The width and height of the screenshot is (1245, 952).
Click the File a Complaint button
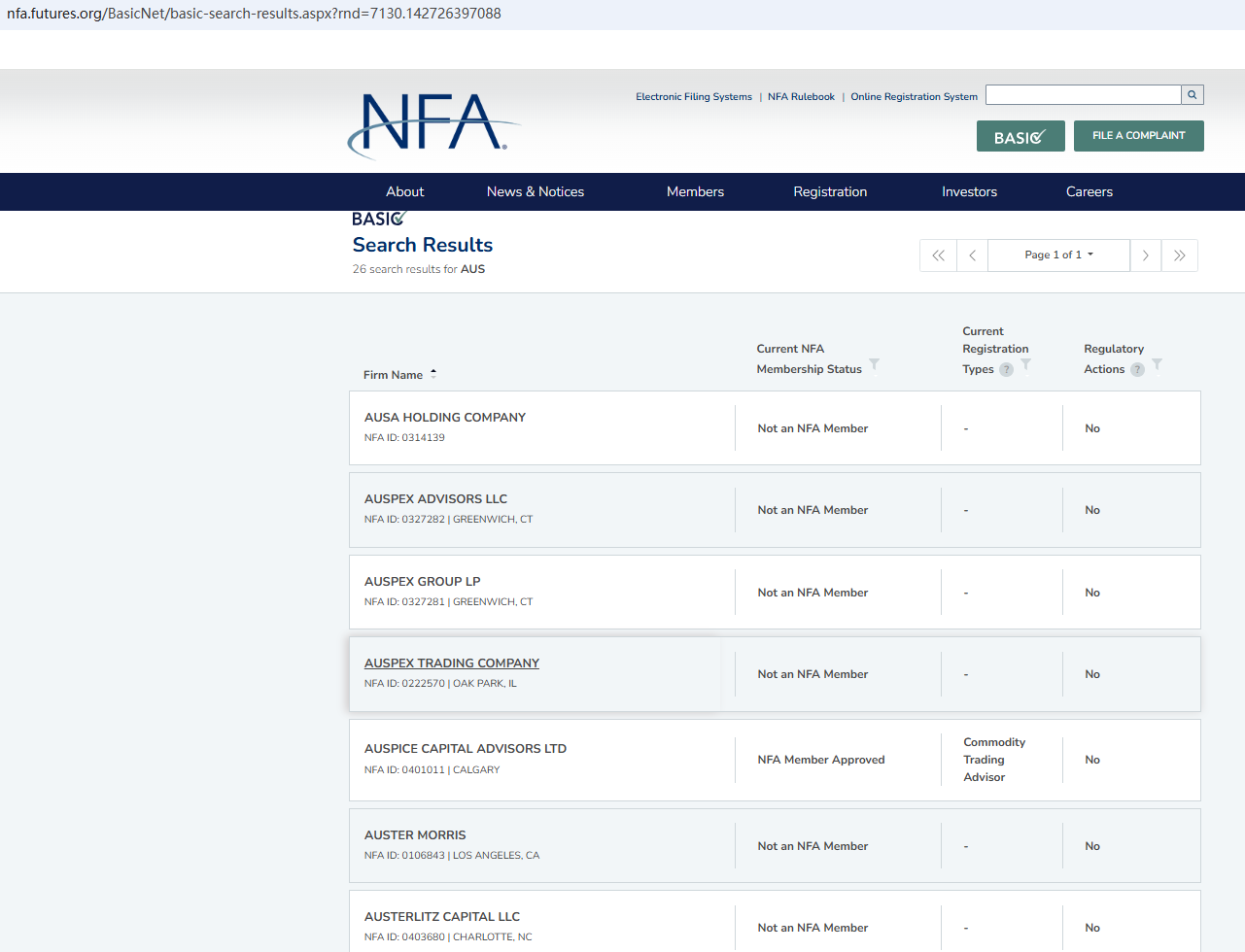point(1138,136)
